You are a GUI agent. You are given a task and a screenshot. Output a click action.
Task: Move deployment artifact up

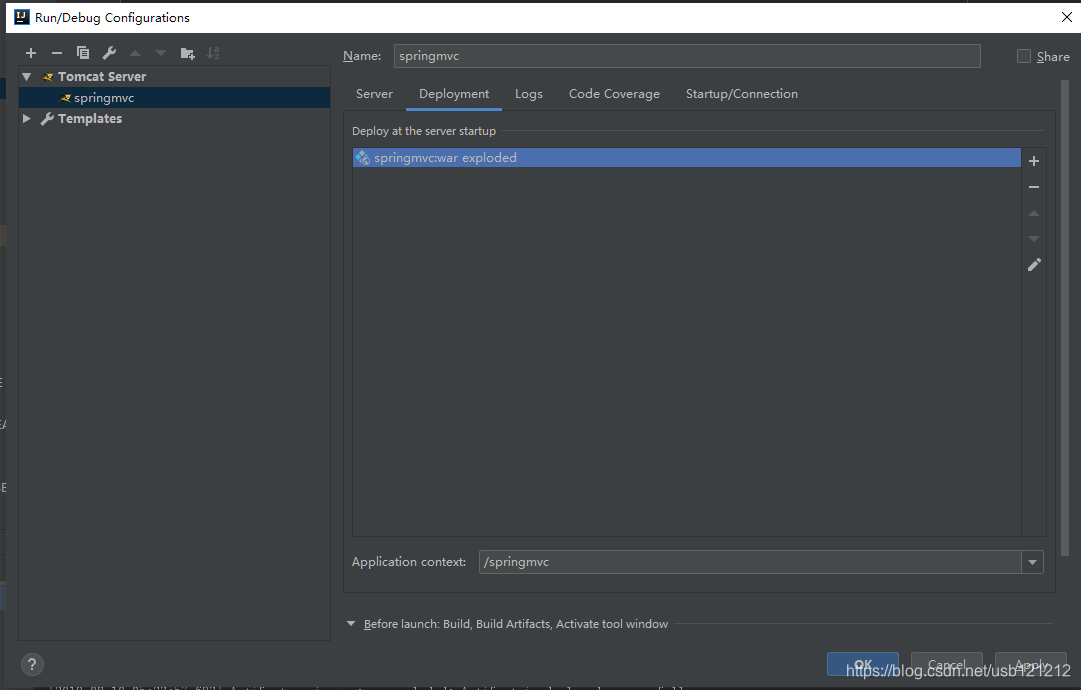click(1033, 213)
